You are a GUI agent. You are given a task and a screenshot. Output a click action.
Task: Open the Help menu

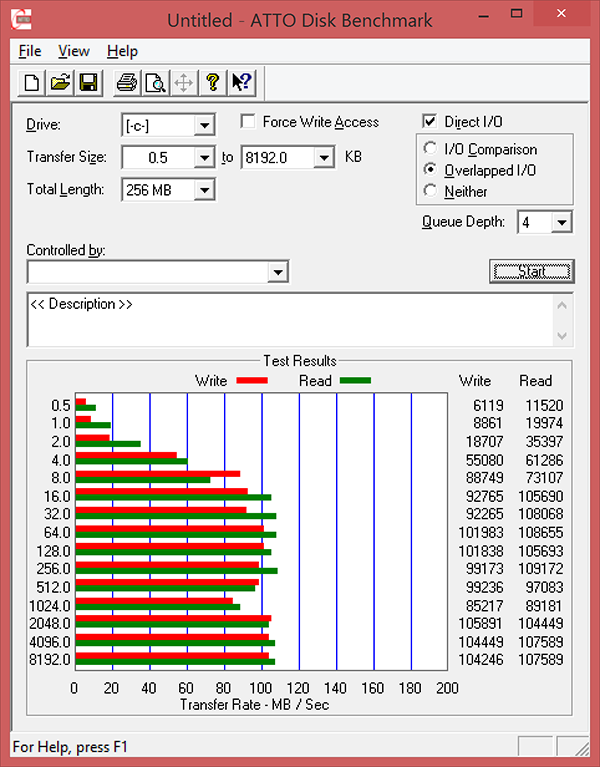122,51
